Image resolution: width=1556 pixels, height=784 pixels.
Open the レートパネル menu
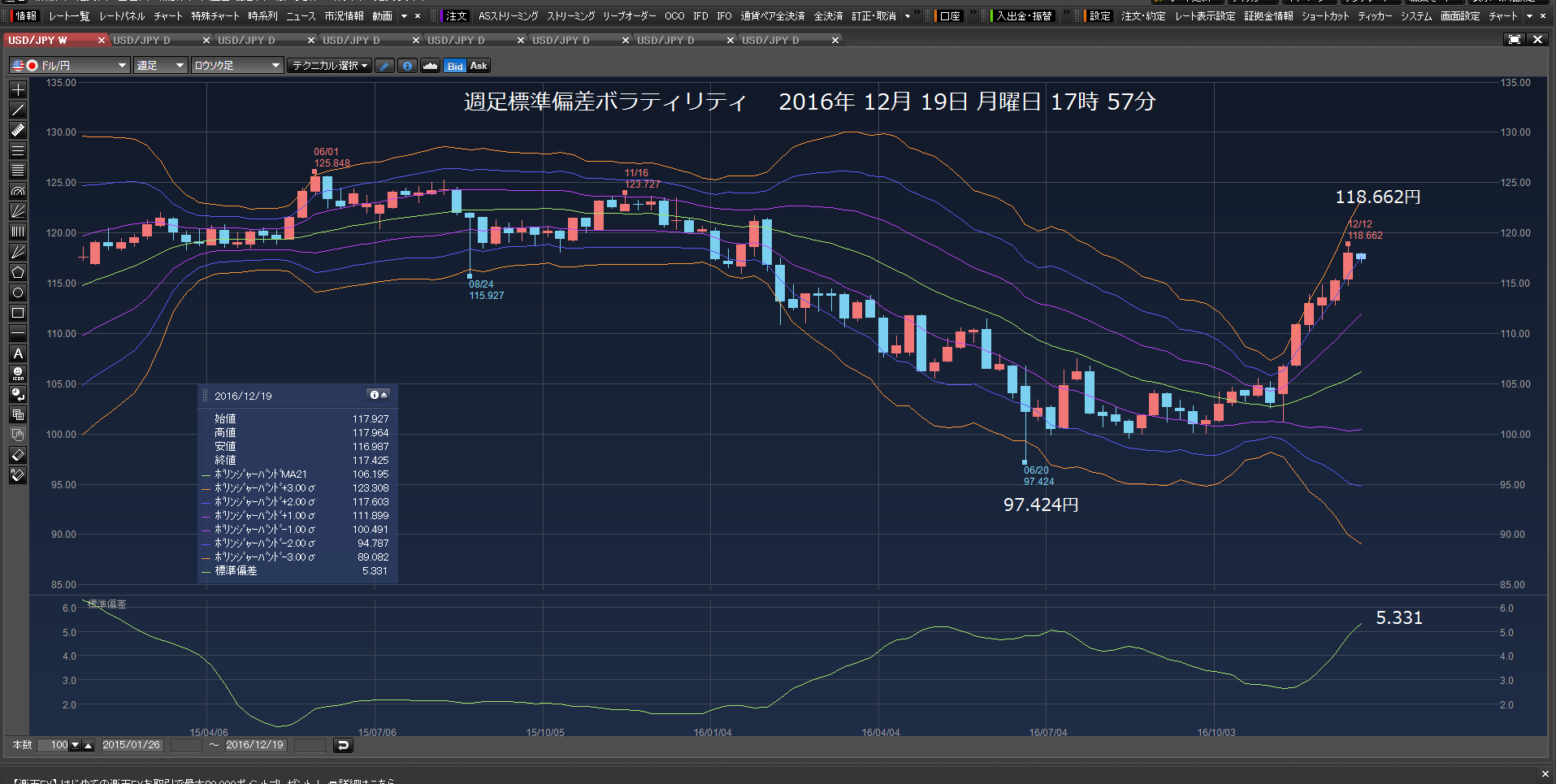point(122,16)
